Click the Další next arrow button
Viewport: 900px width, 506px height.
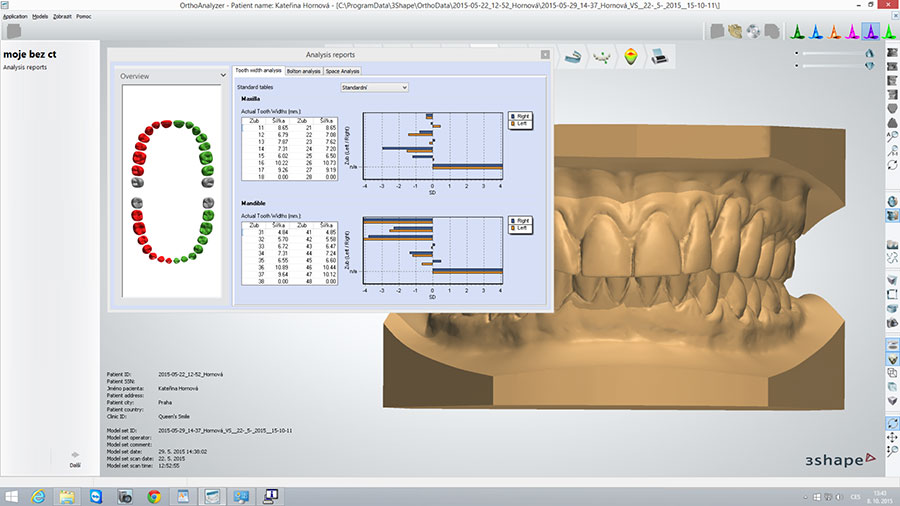click(75, 460)
